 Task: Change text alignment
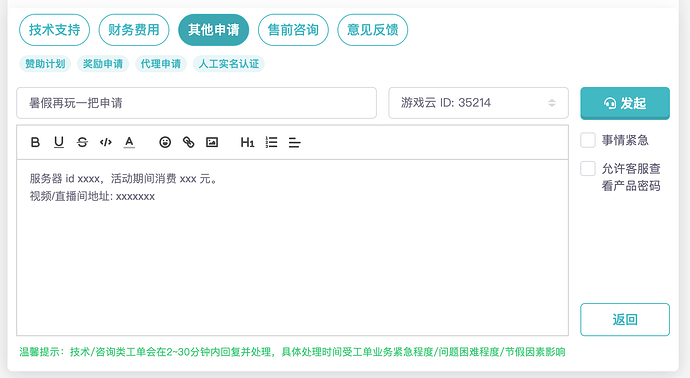point(294,142)
